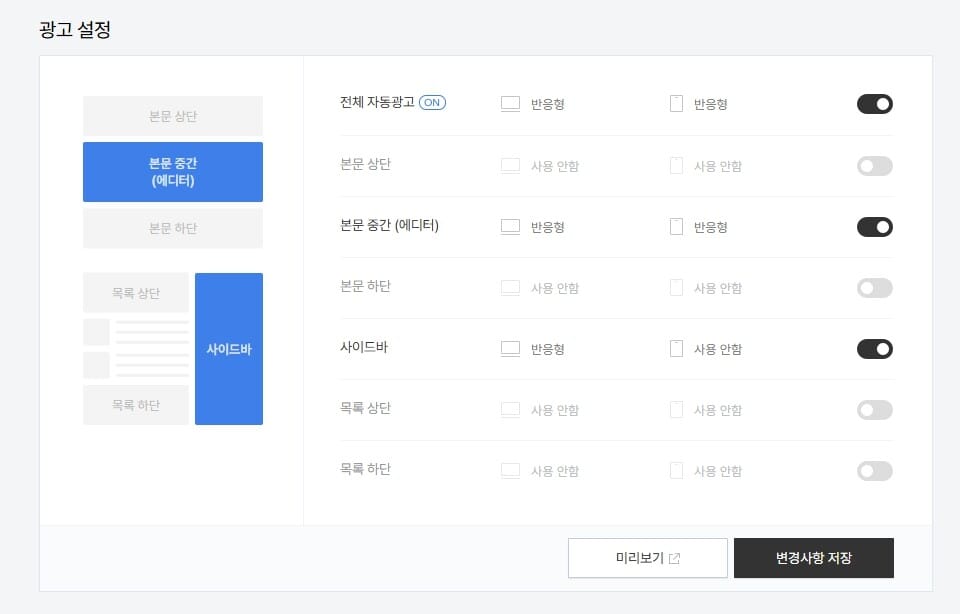Toggle off the 전체 자동광고 switch

874,104
